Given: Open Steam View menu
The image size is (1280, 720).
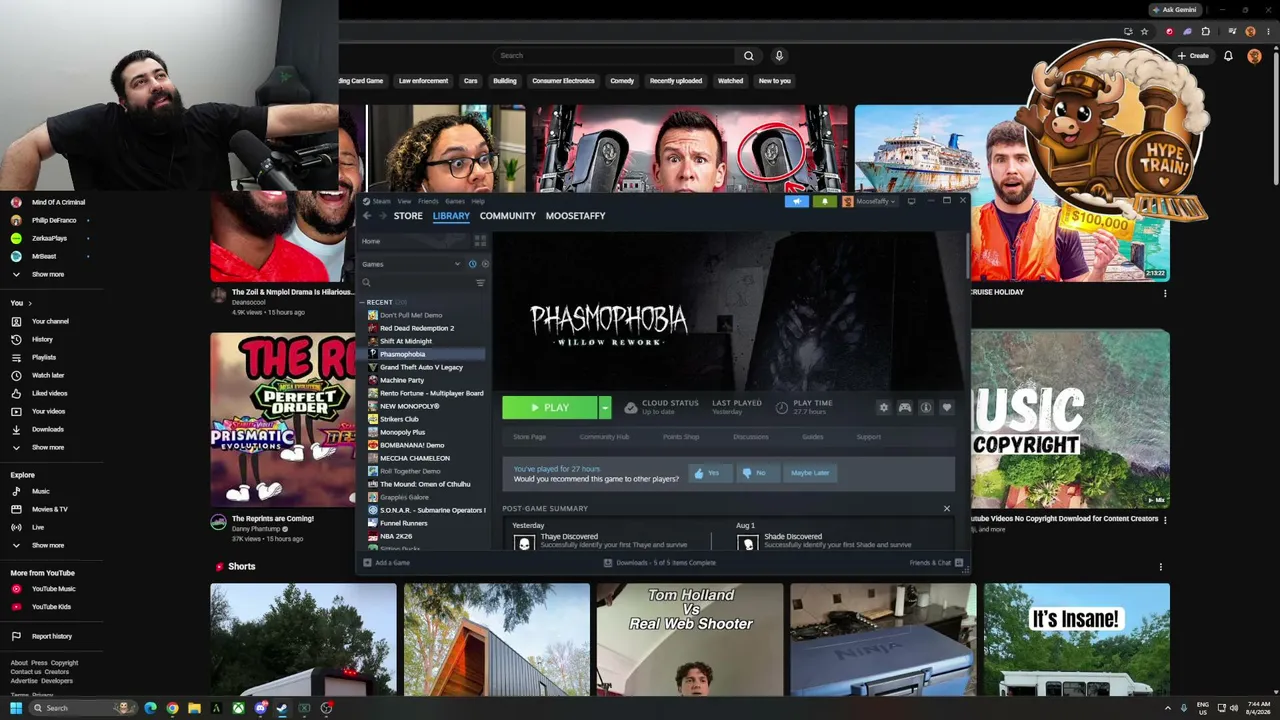Looking at the screenshot, I should 404,201.
